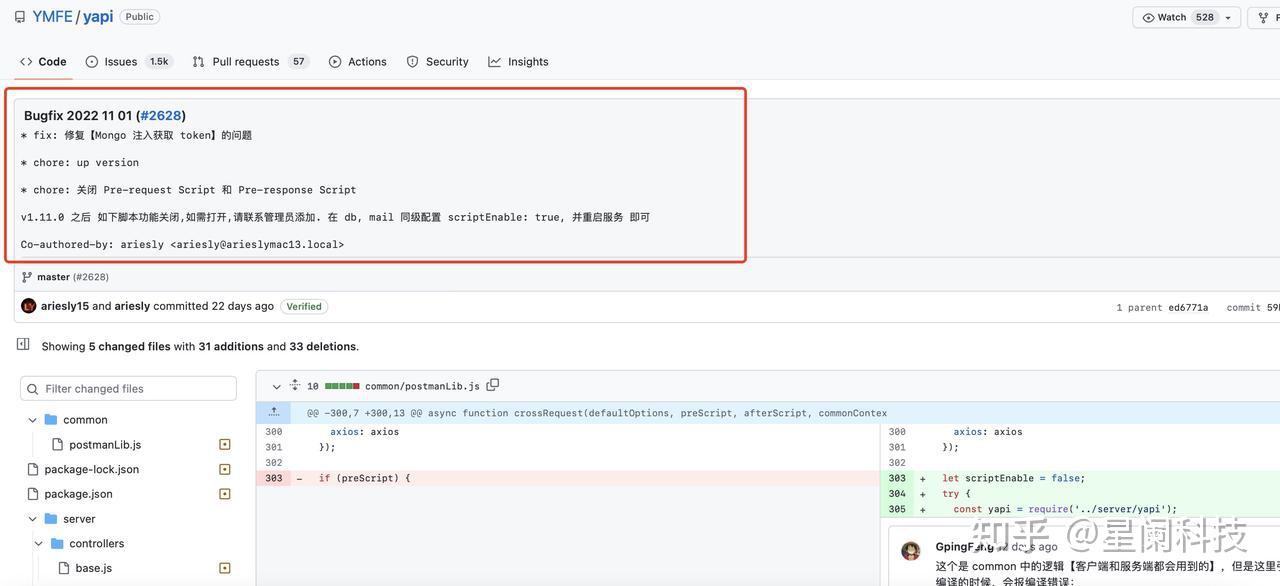Open the ariesly15 author profile
Image resolution: width=1280 pixels, height=586 pixels.
pyautogui.click(x=65, y=306)
